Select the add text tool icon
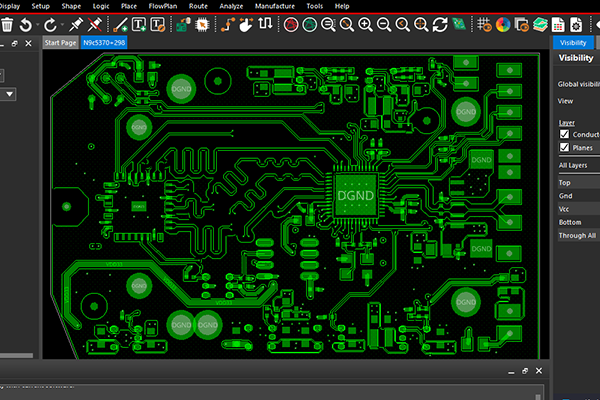The image size is (600, 400). pyautogui.click(x=139, y=24)
